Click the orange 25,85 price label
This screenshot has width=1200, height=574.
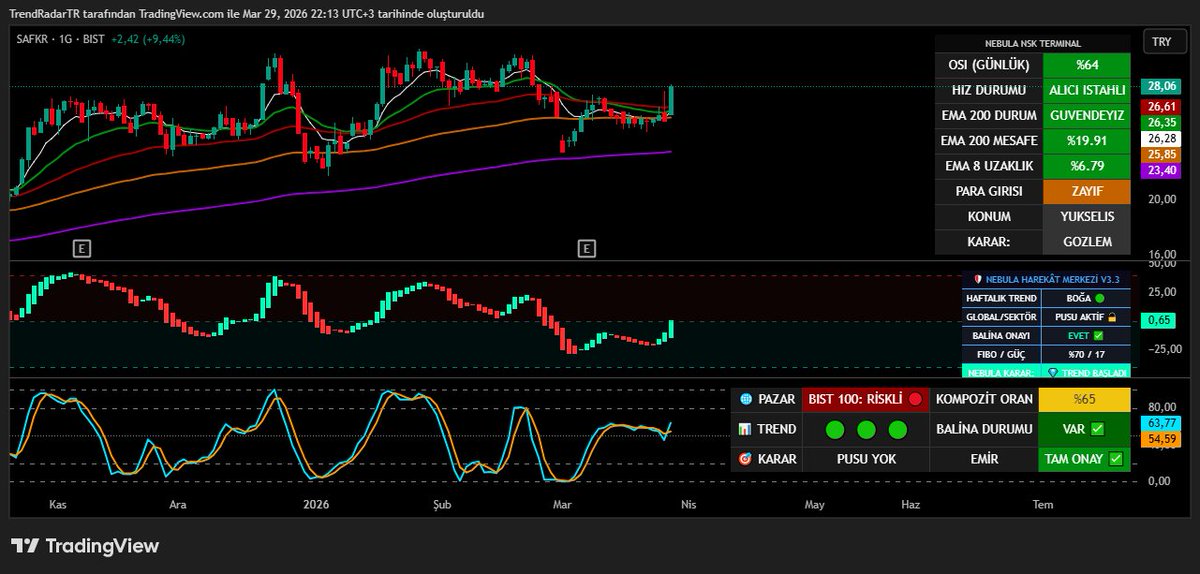pyautogui.click(x=1161, y=154)
